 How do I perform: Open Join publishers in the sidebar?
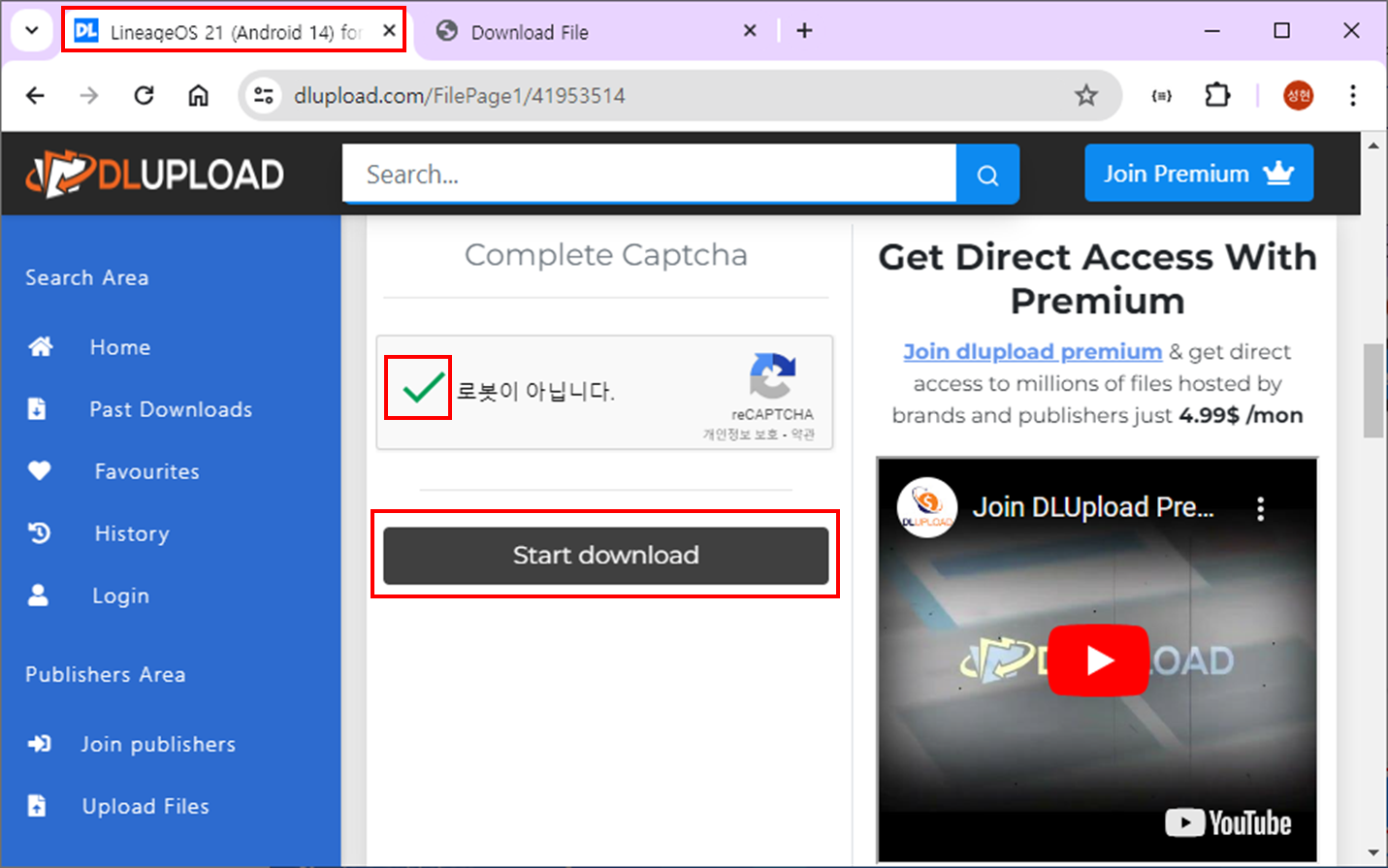158,744
